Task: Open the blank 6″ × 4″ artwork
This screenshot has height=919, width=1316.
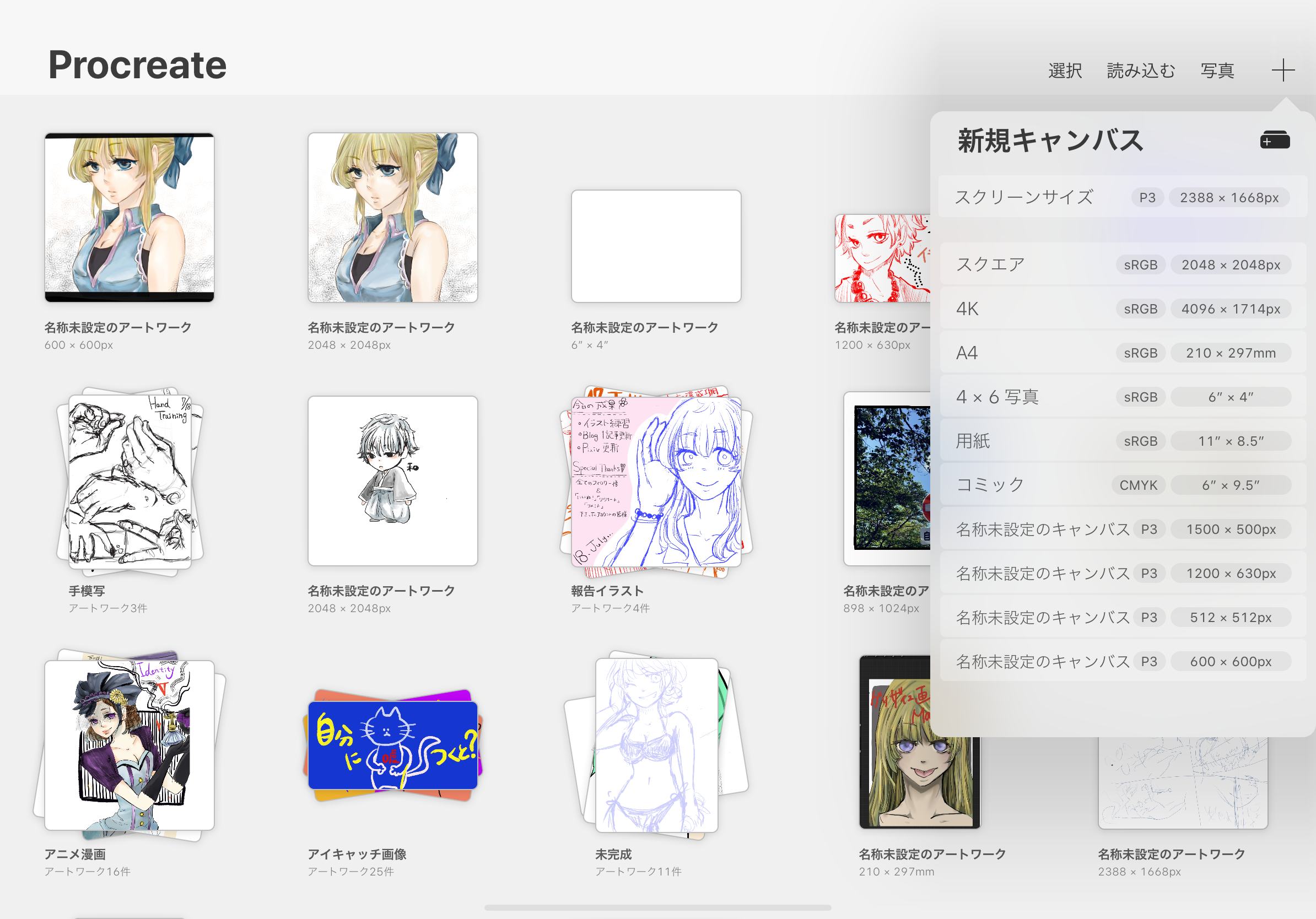Action: coord(656,246)
